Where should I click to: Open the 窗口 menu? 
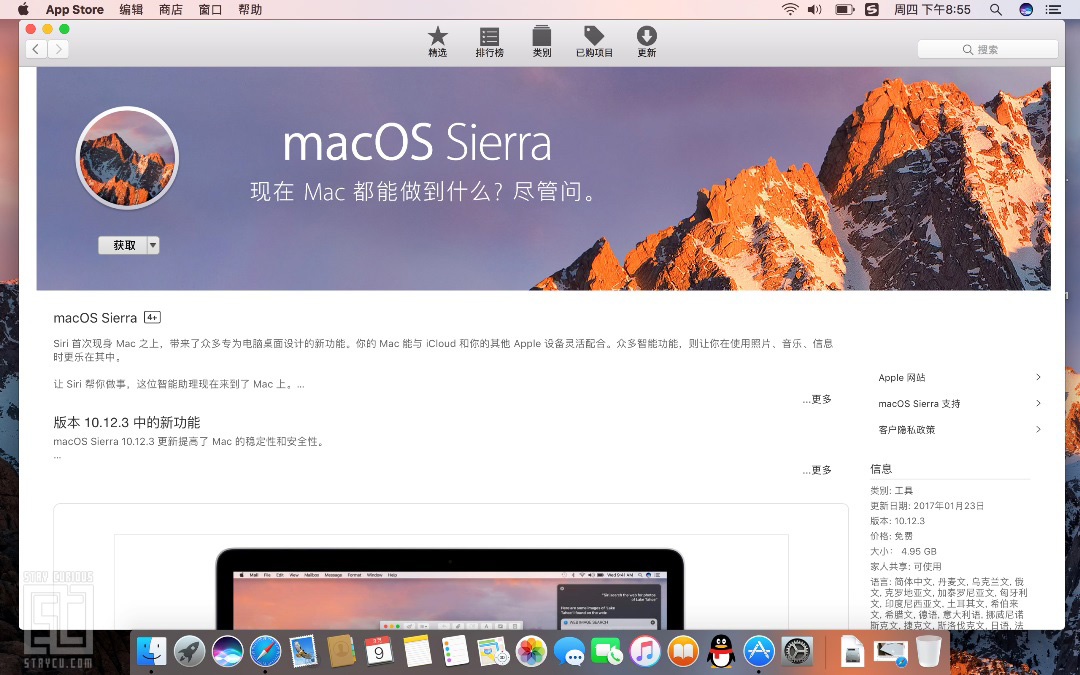click(210, 10)
